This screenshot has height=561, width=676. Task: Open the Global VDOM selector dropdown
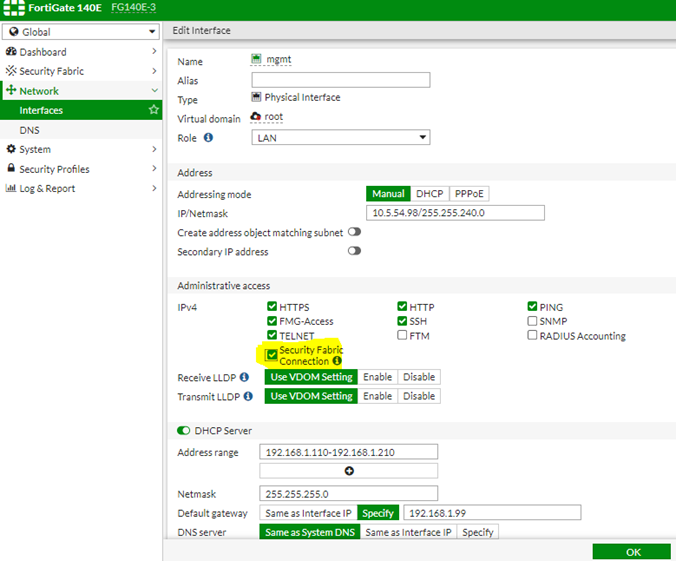(81, 32)
